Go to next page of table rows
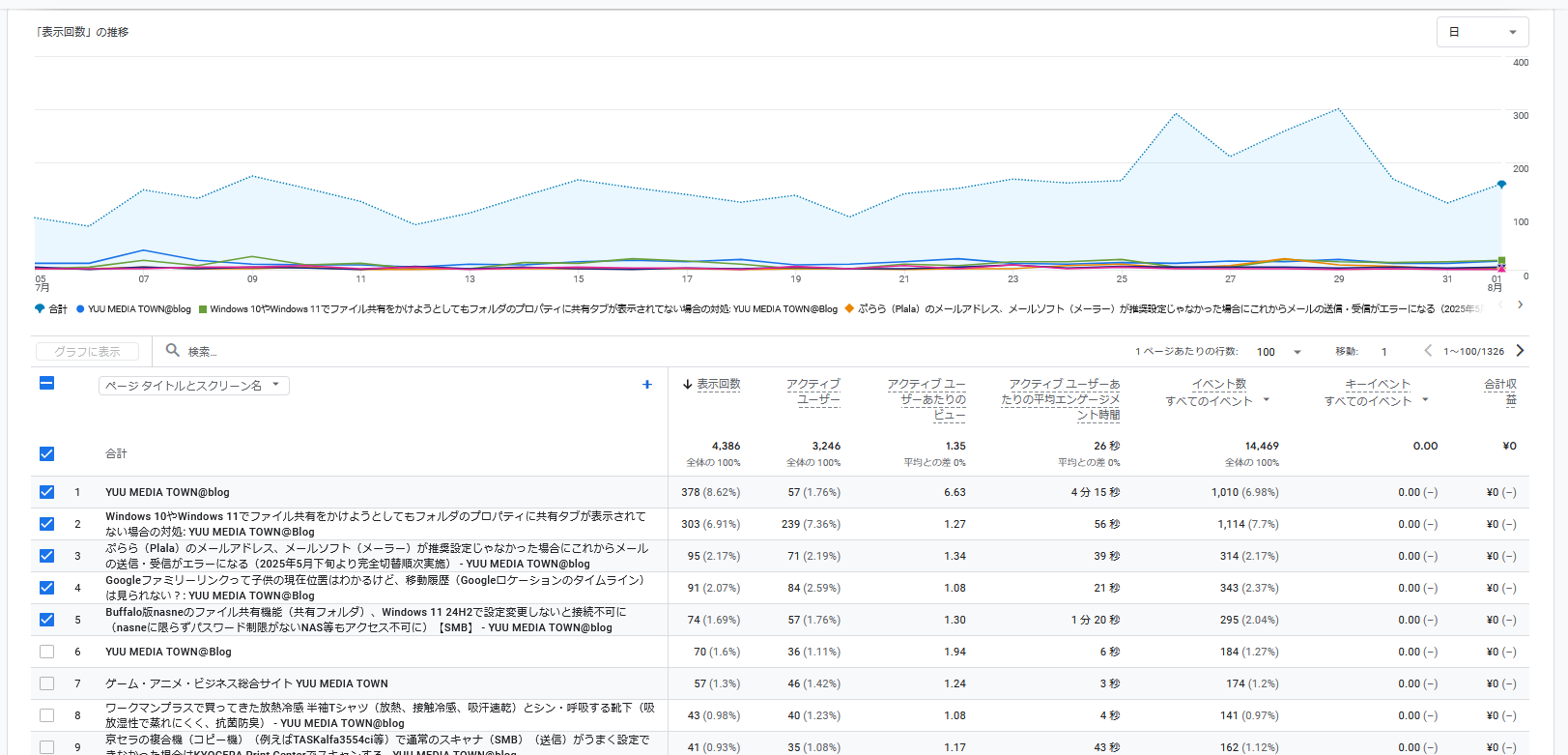 [1520, 351]
